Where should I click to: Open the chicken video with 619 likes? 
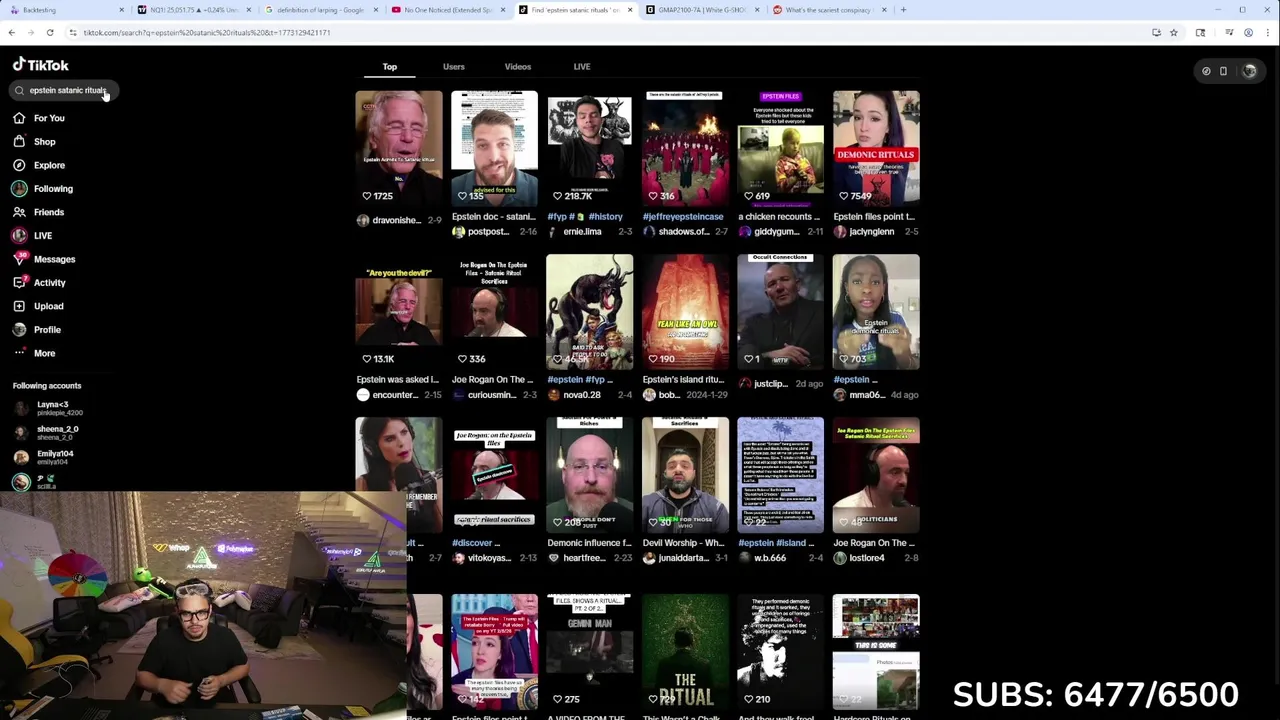(780, 148)
